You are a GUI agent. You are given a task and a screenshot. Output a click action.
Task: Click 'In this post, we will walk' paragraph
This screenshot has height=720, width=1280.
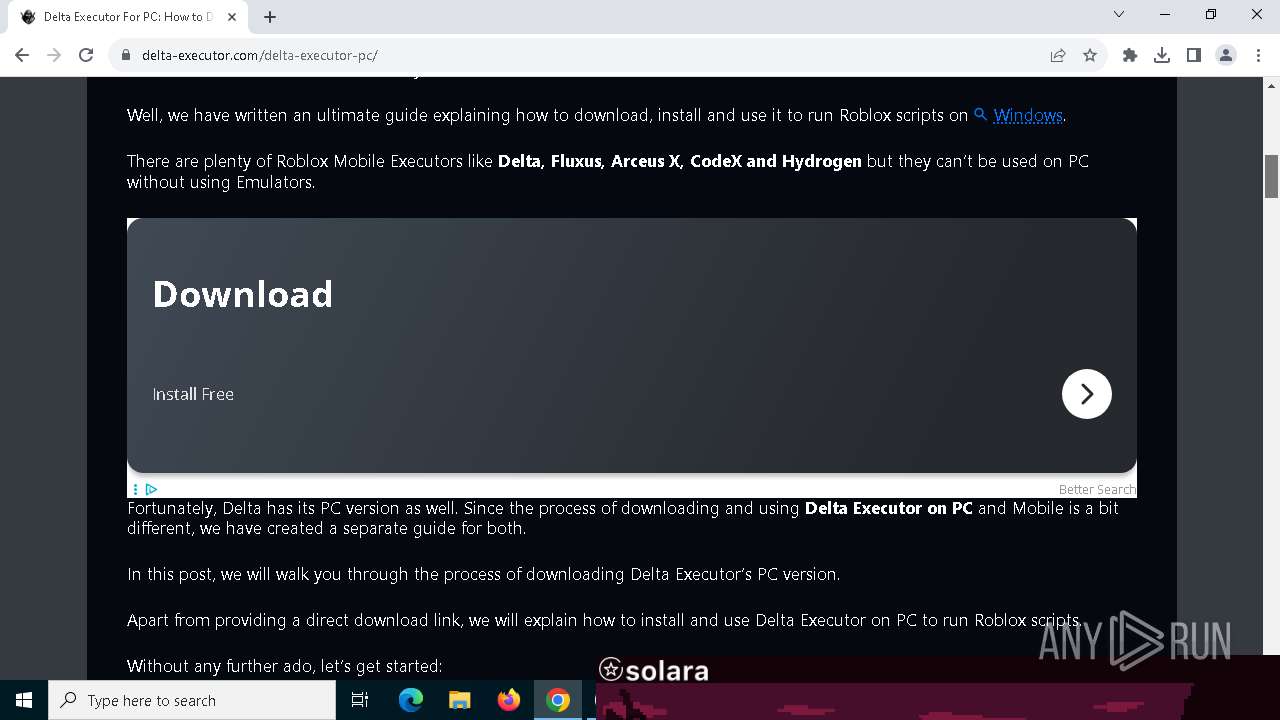(x=483, y=574)
